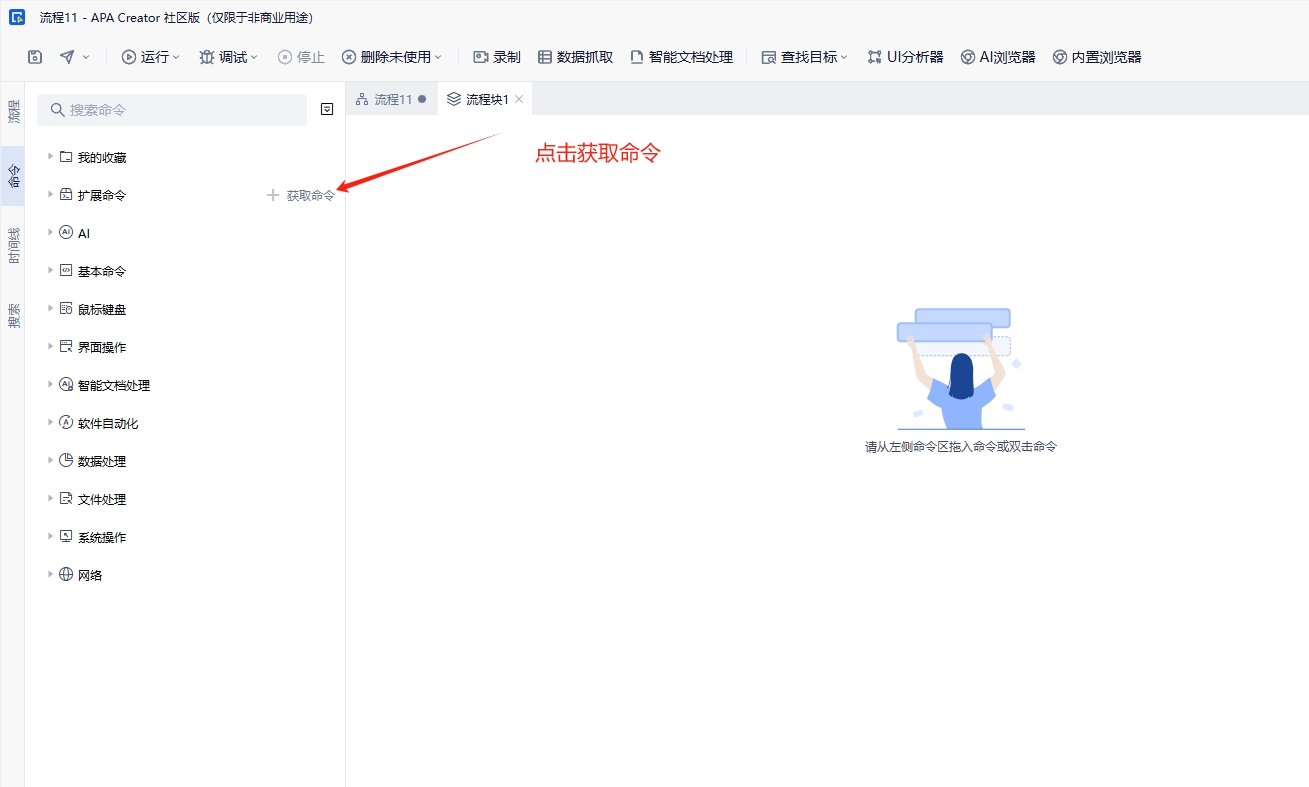Expand 我的收藏 tree arrow
1309x787 pixels.
point(50,156)
